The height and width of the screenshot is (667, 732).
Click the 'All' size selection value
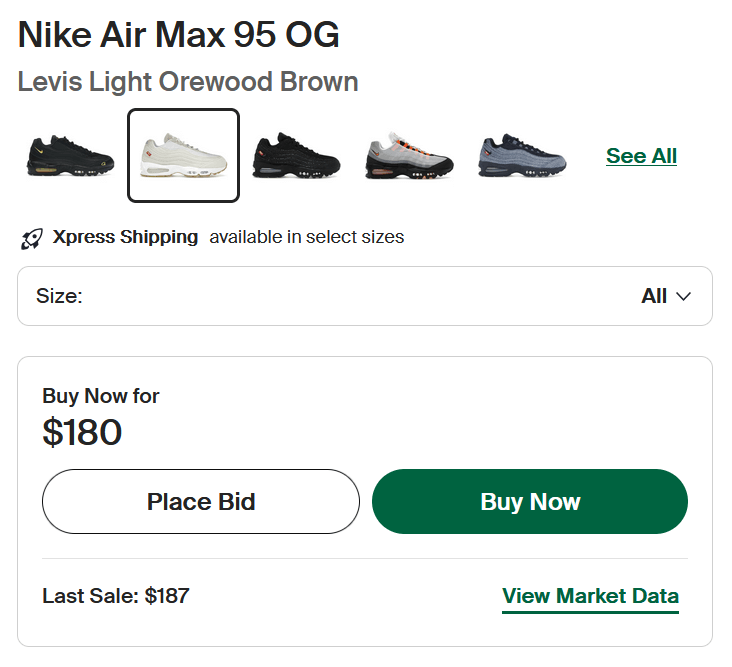pyautogui.click(x=654, y=297)
